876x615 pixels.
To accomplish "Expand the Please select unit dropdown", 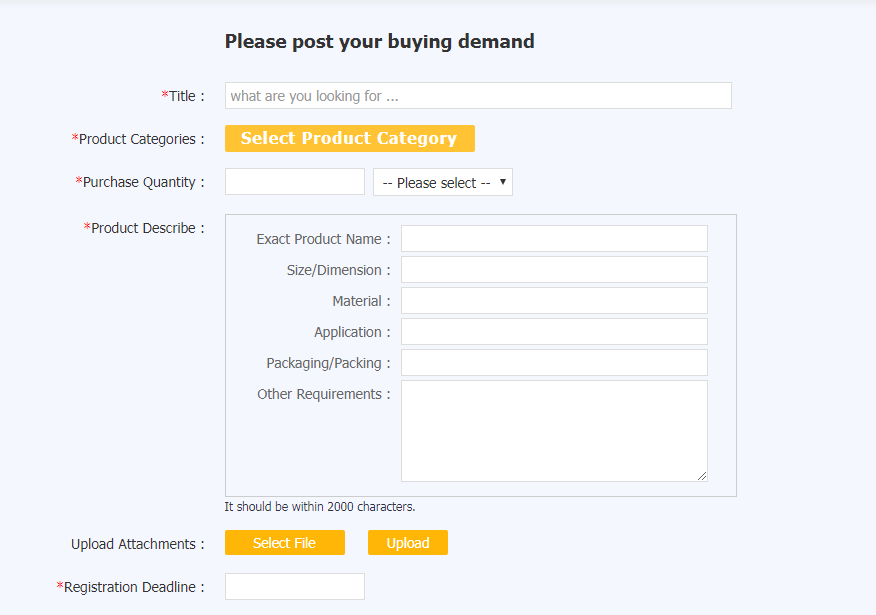I will [443, 182].
